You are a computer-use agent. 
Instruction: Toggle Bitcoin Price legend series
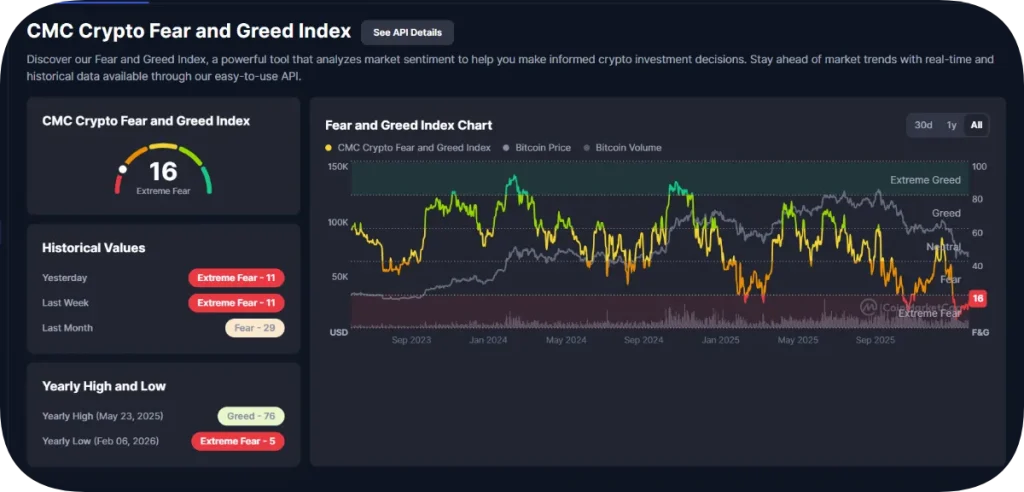(537, 148)
